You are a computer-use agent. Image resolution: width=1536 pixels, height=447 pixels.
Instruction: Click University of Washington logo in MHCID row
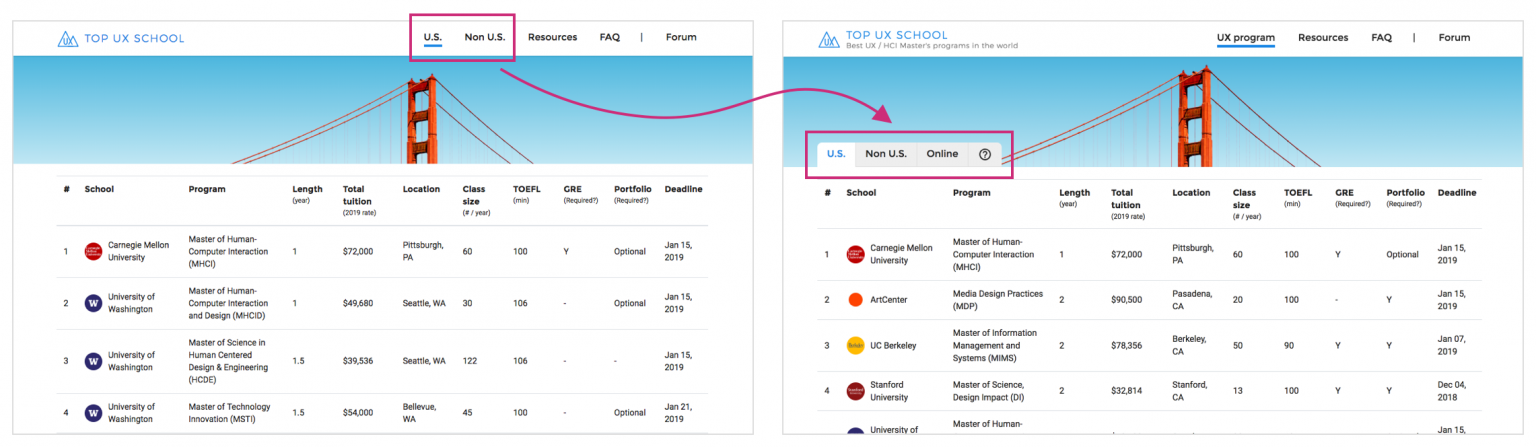click(x=93, y=303)
